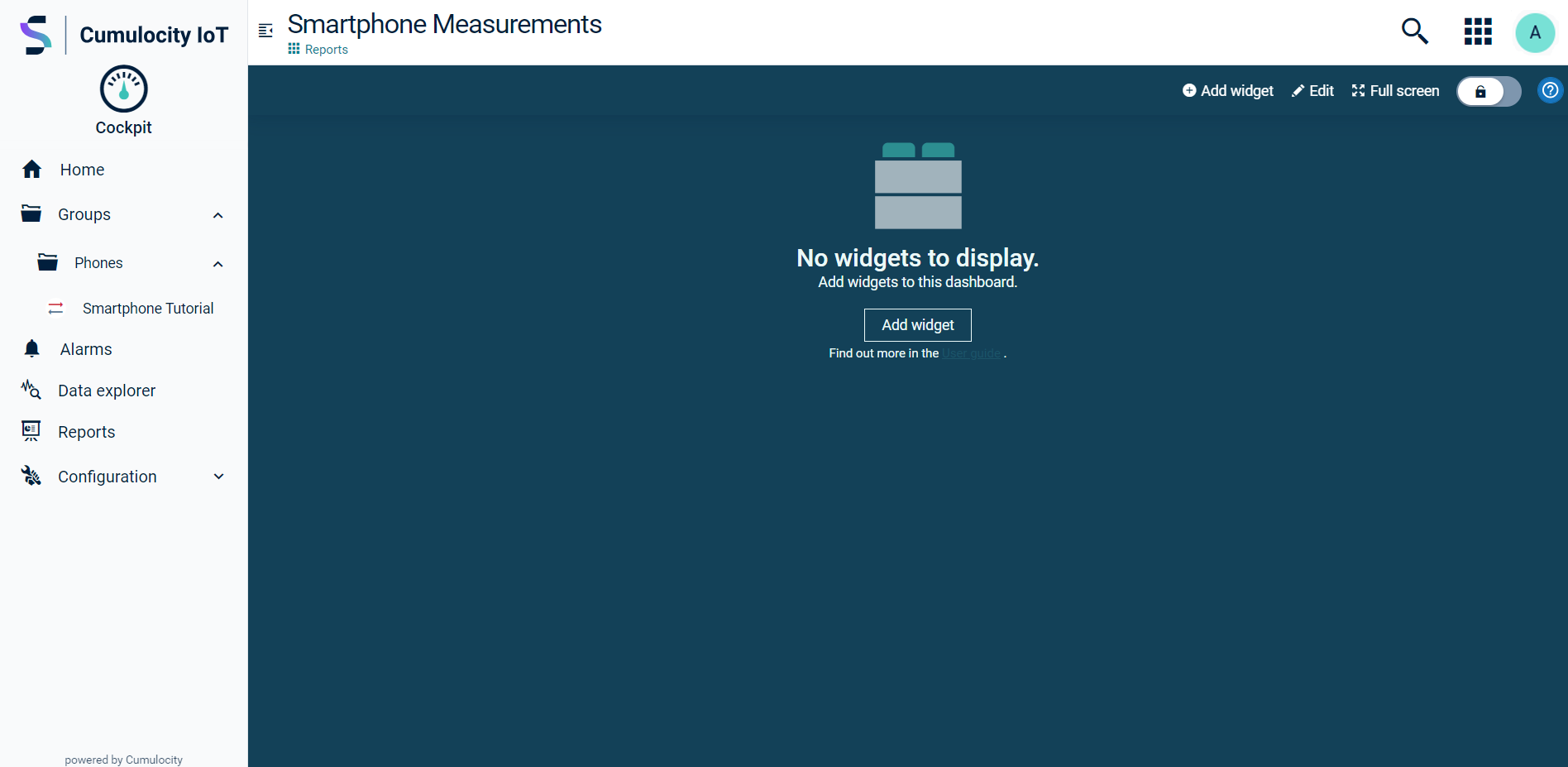Click the Configuration tools icon
Image resolution: width=1568 pixels, height=767 pixels.
click(x=31, y=476)
